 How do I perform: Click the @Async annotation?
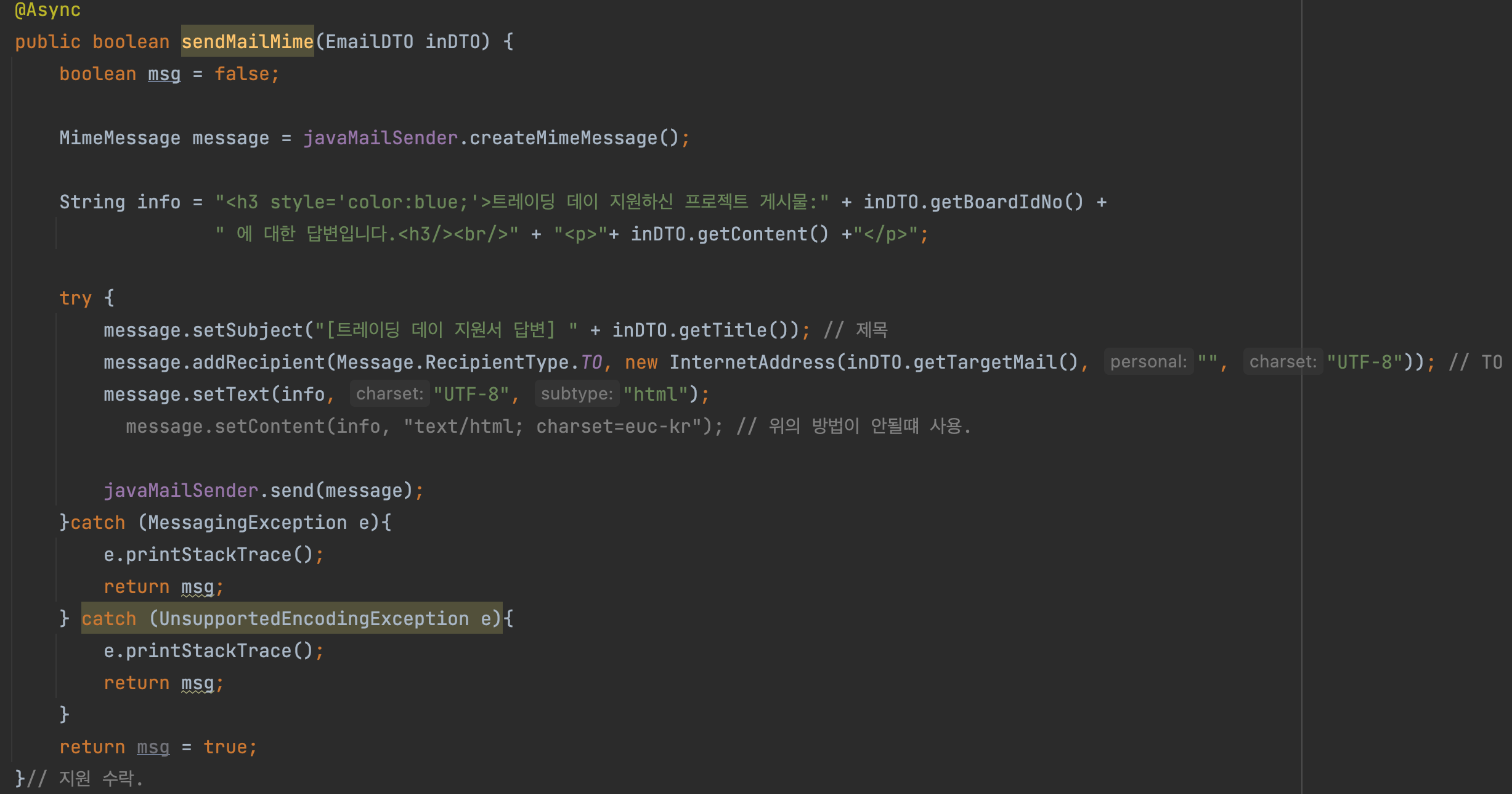pos(47,9)
